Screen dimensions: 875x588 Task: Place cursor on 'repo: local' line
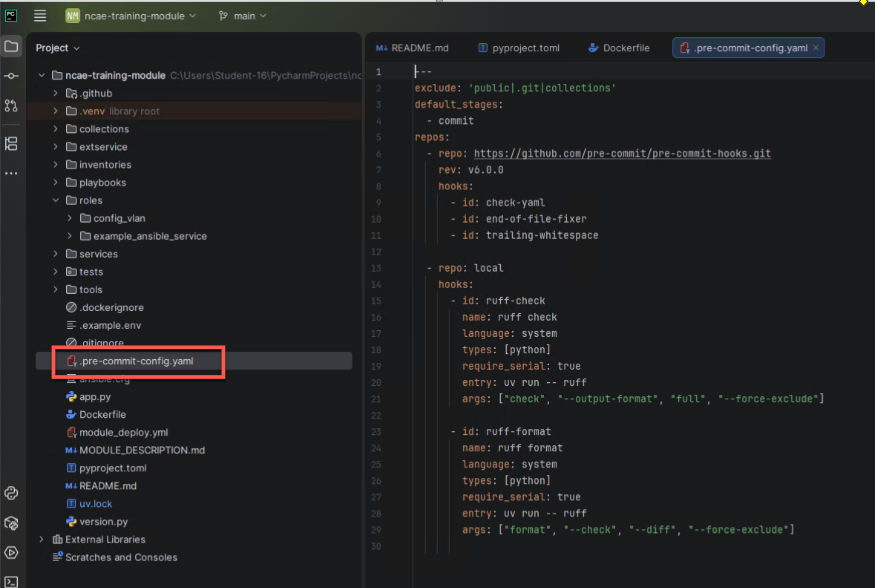pos(470,268)
